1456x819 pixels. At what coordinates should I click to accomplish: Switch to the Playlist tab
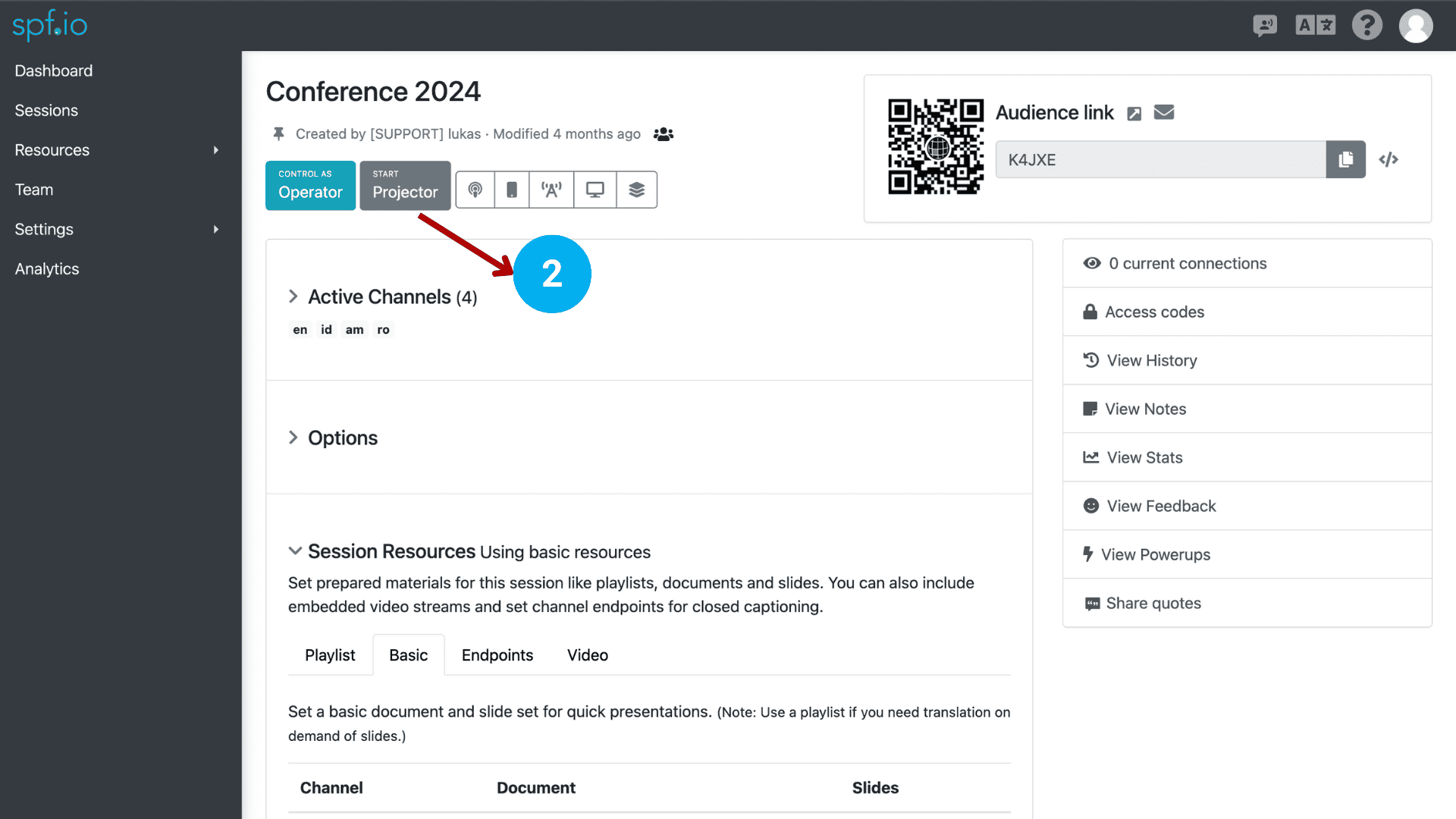click(330, 655)
